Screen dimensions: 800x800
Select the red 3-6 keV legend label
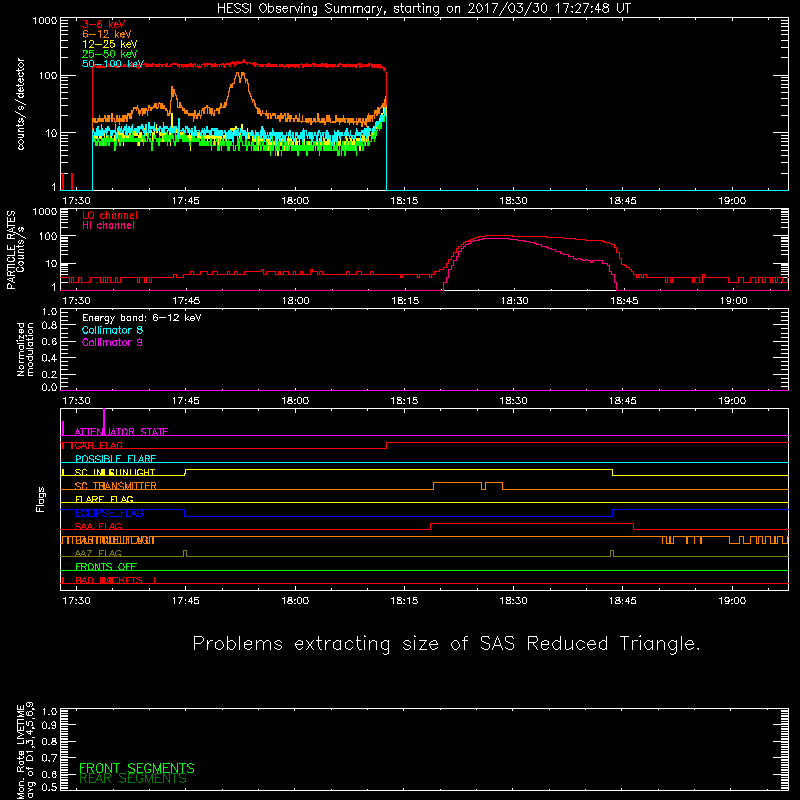(x=103, y=24)
